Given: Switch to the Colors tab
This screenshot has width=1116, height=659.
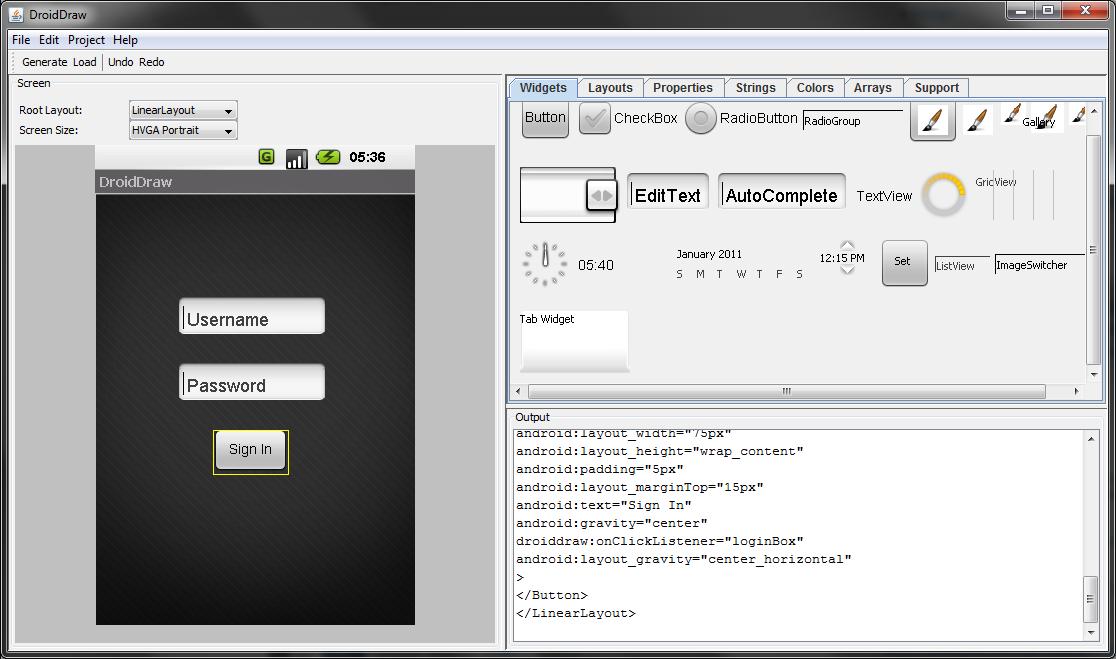Looking at the screenshot, I should [x=815, y=88].
